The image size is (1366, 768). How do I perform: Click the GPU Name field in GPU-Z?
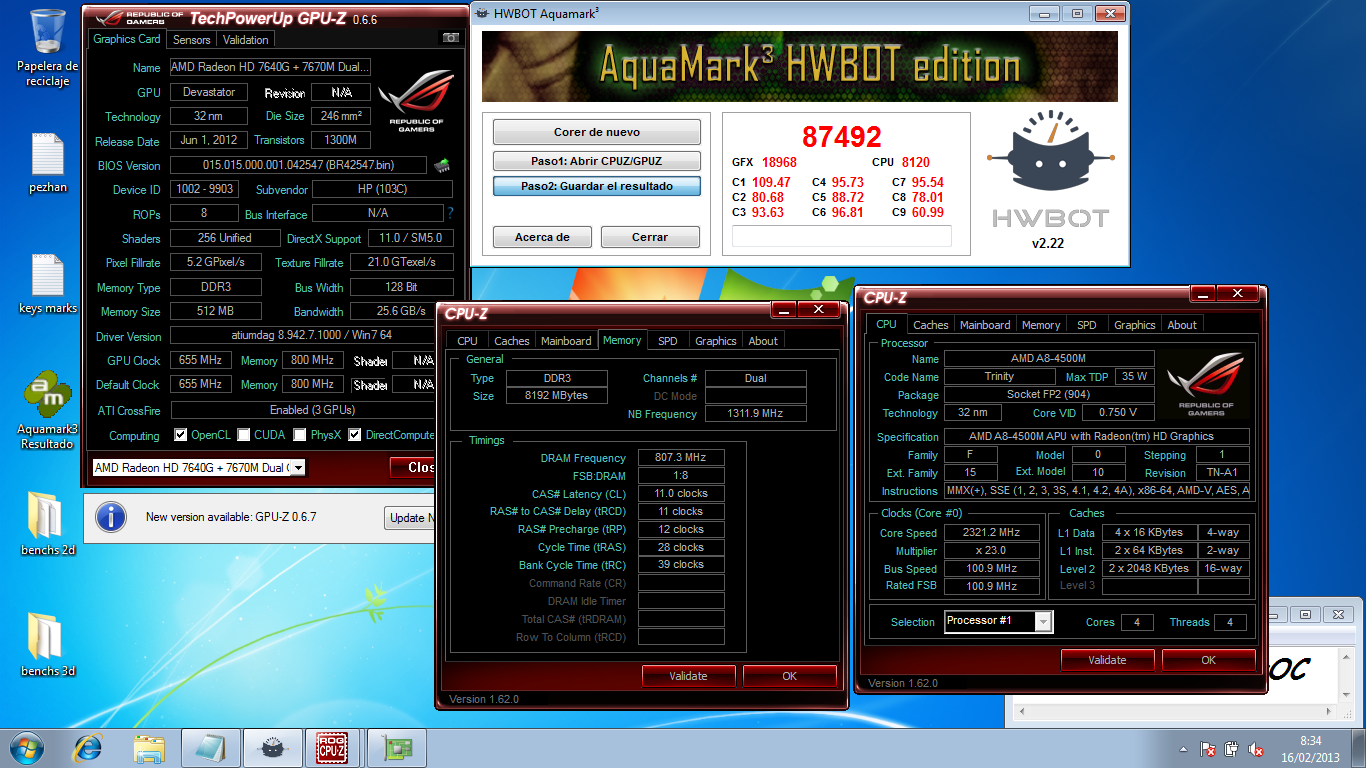[270, 67]
